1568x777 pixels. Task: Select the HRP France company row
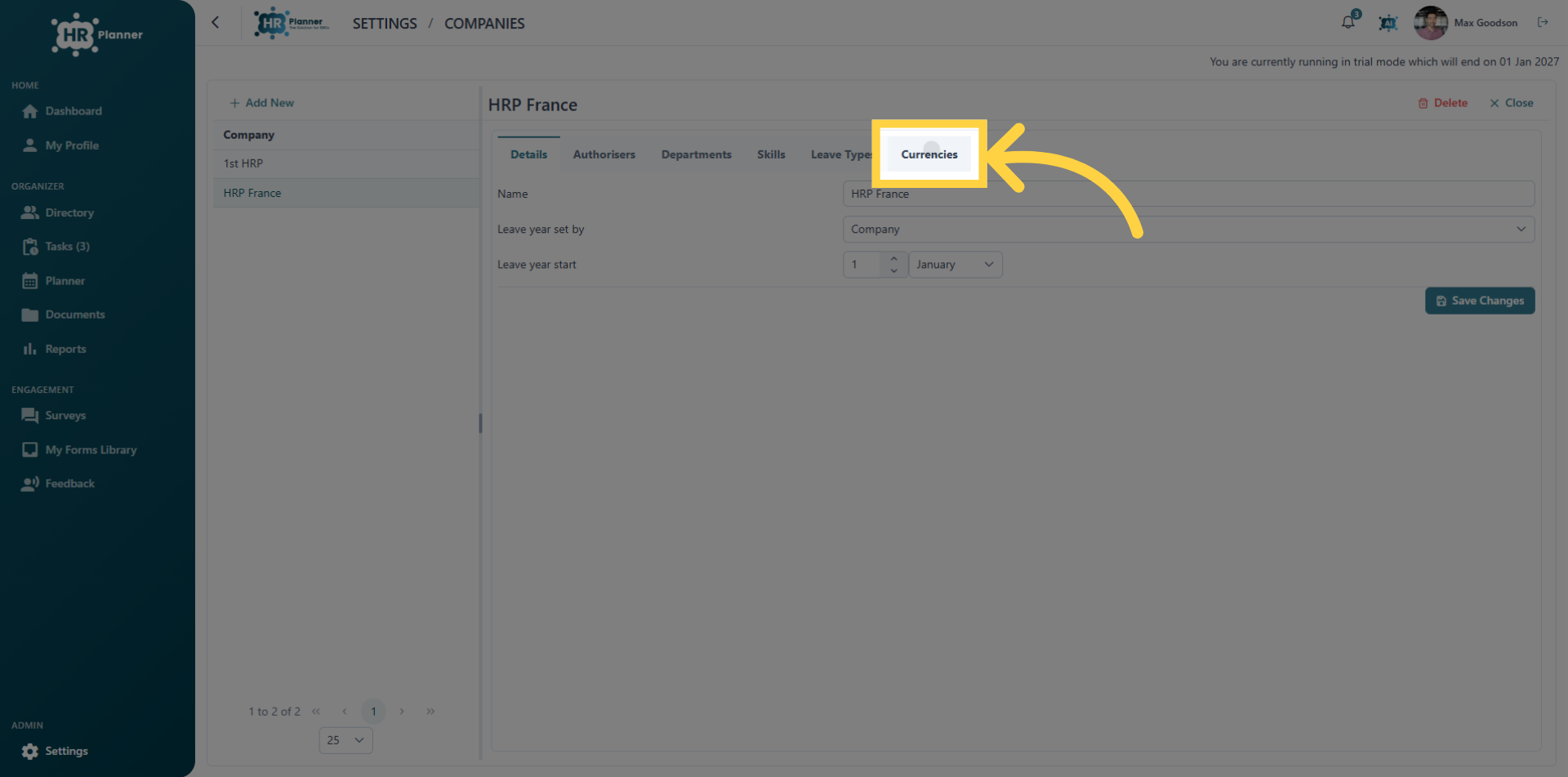click(346, 193)
